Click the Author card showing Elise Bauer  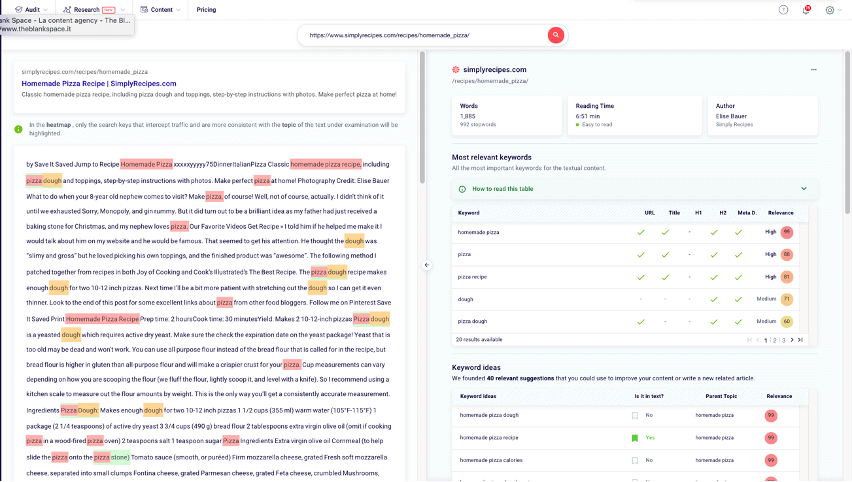click(x=762, y=116)
